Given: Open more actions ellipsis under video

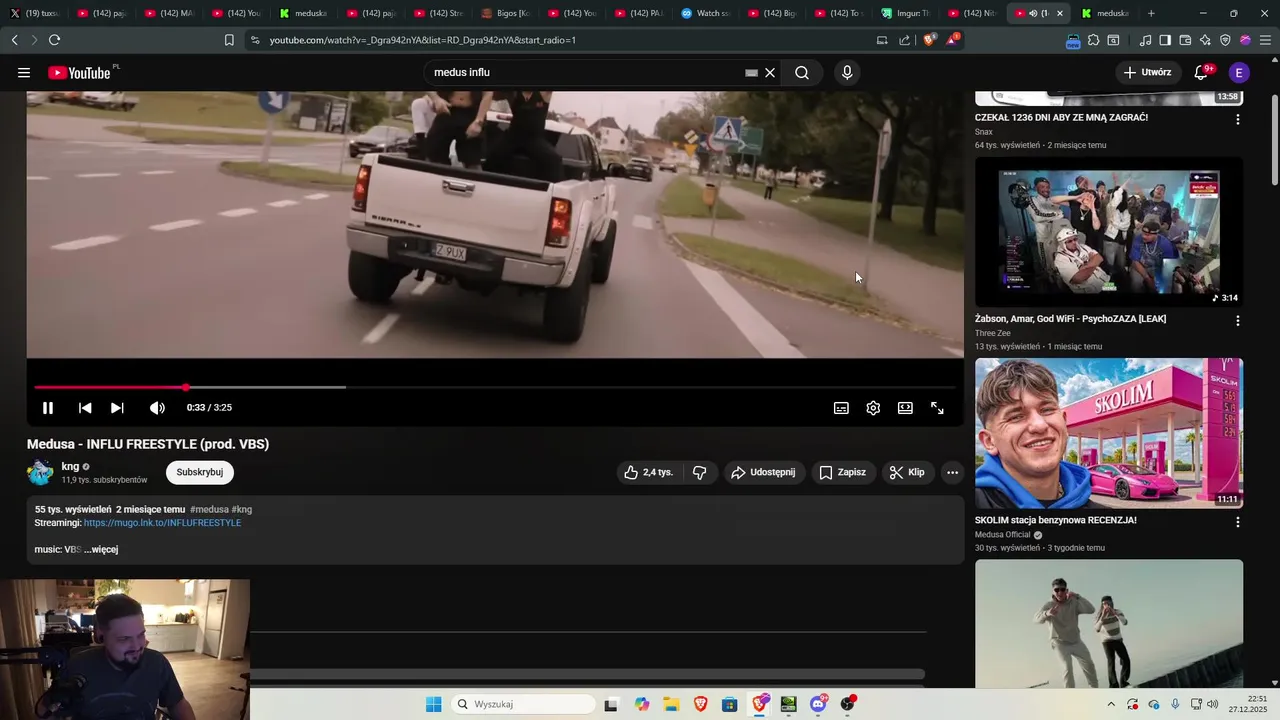Looking at the screenshot, I should coord(952,472).
